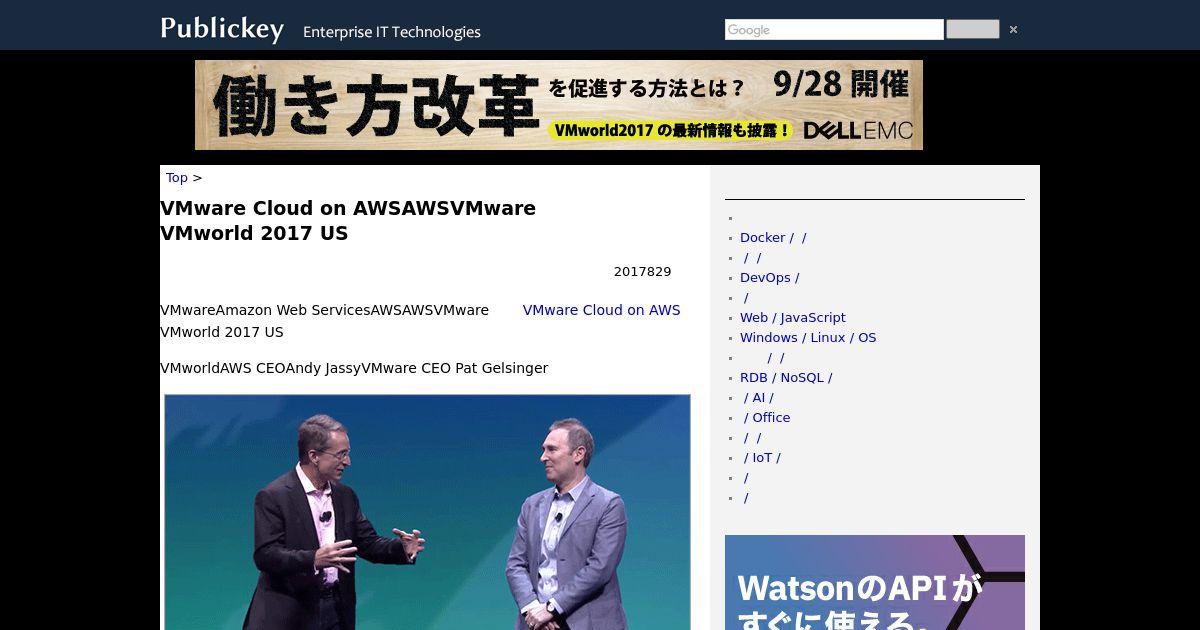Open AI category link in sidebar
This screenshot has height=630, width=1200.
coord(758,398)
